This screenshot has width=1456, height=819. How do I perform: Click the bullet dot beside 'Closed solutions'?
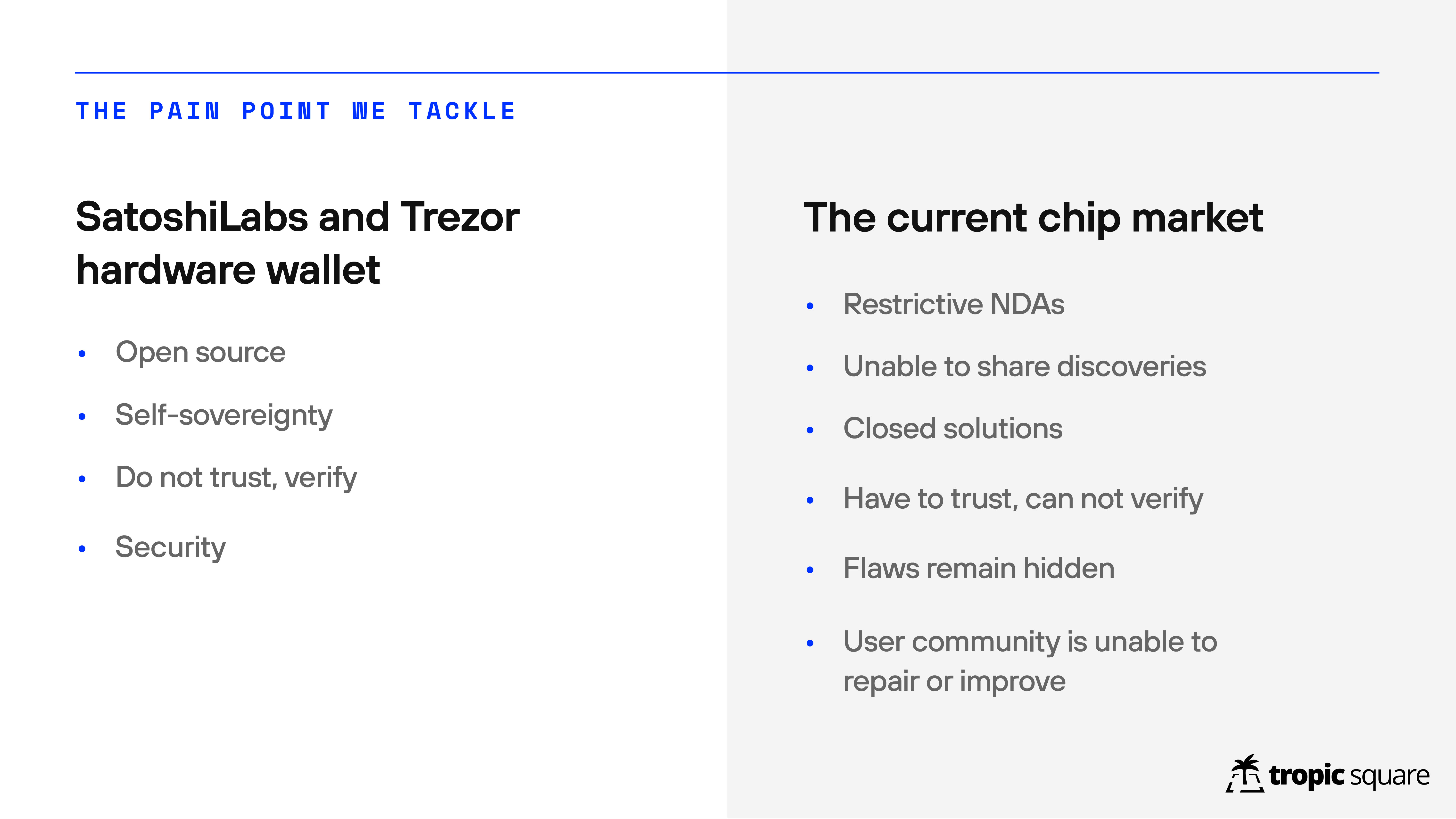(810, 430)
